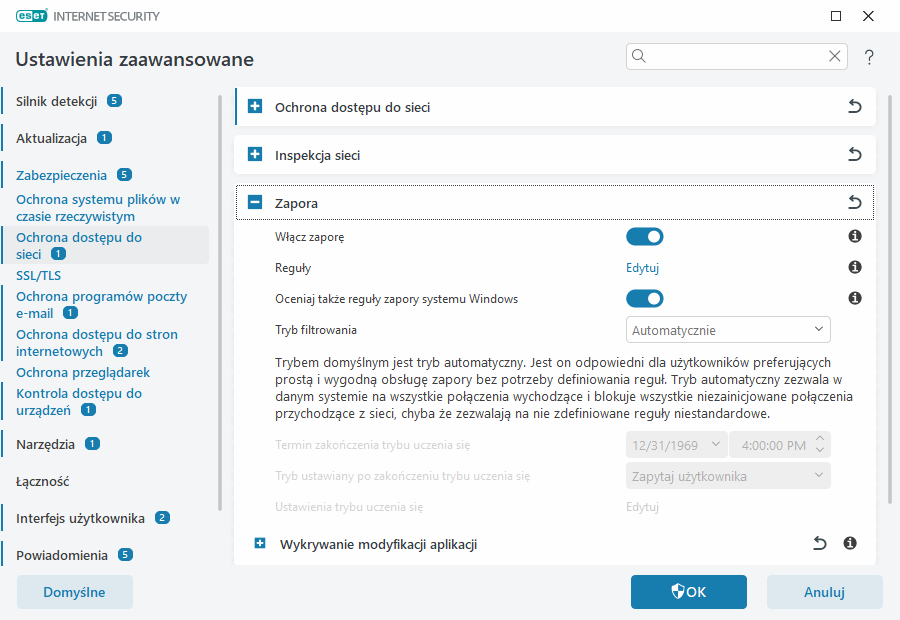
Task: Click Edytuj link next to Reguły
Action: (642, 268)
